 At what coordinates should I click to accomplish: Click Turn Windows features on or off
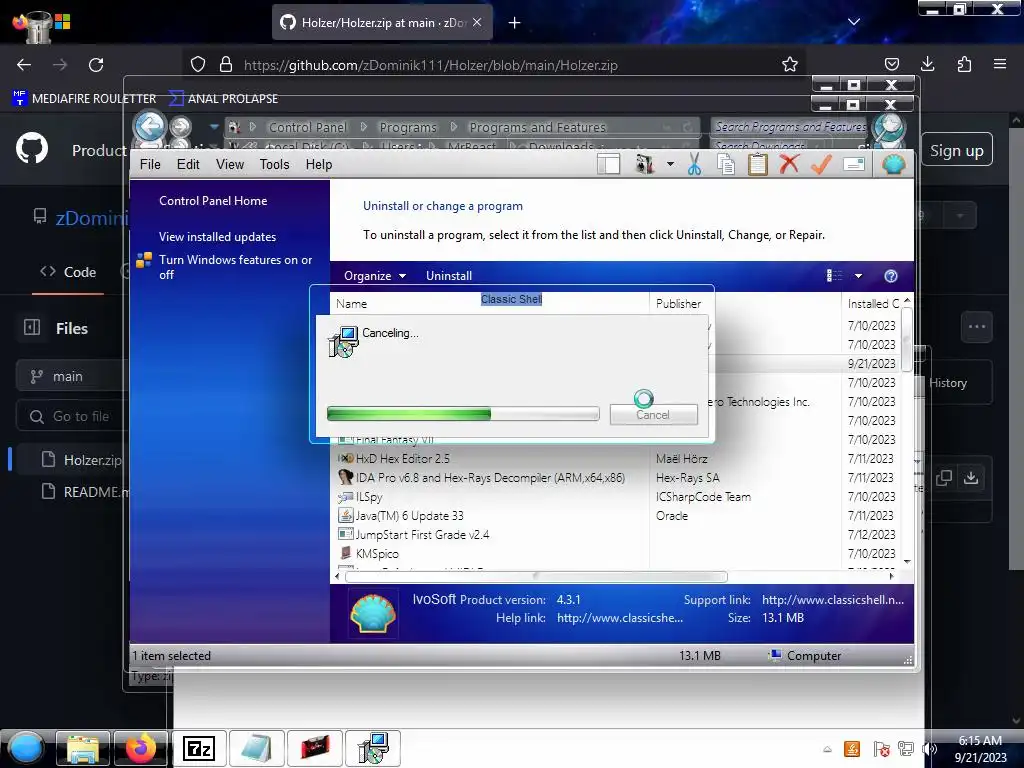coord(235,267)
